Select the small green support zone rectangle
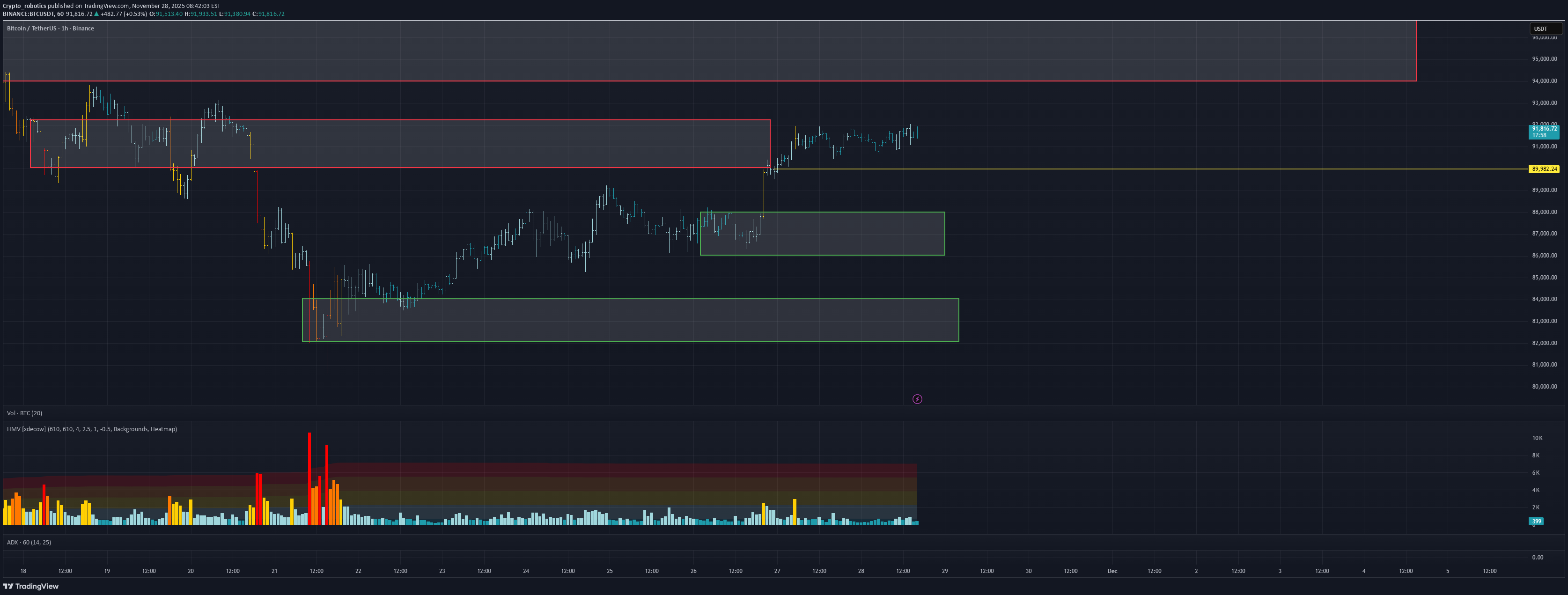Viewport: 1568px width, 595px height. (x=852, y=234)
